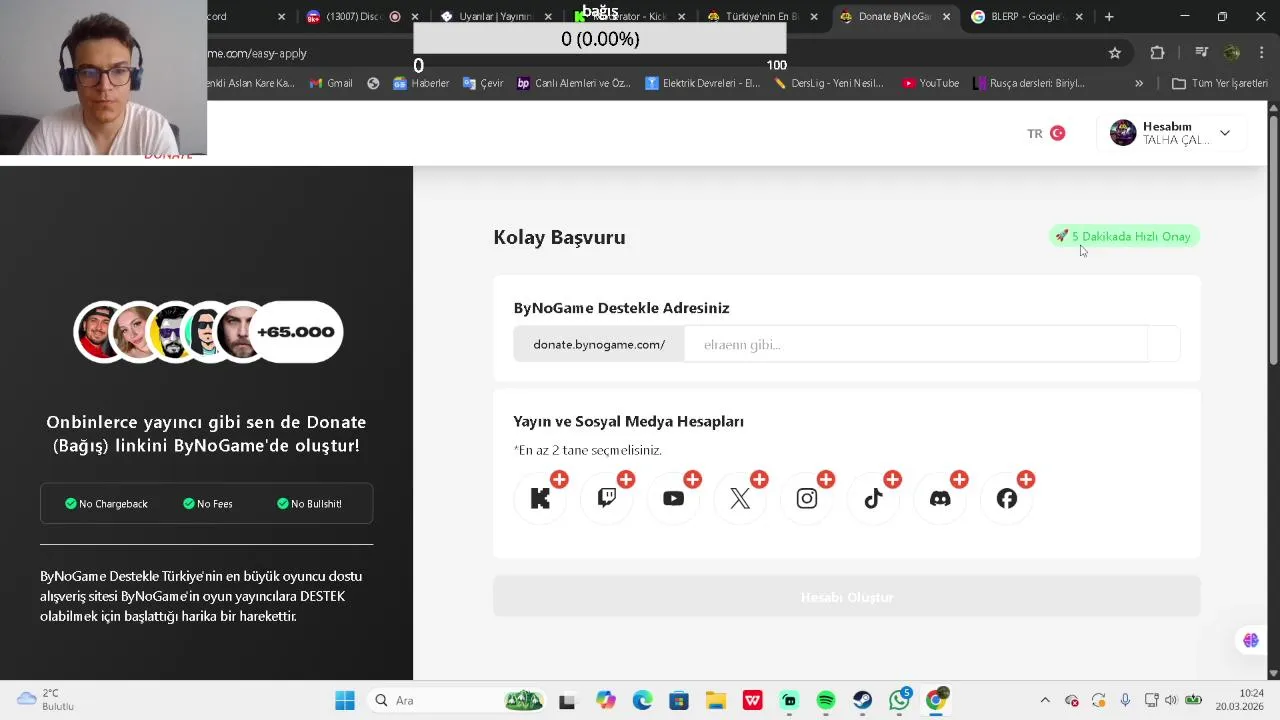
Task: Open the Çevir bookmark
Action: click(483, 83)
